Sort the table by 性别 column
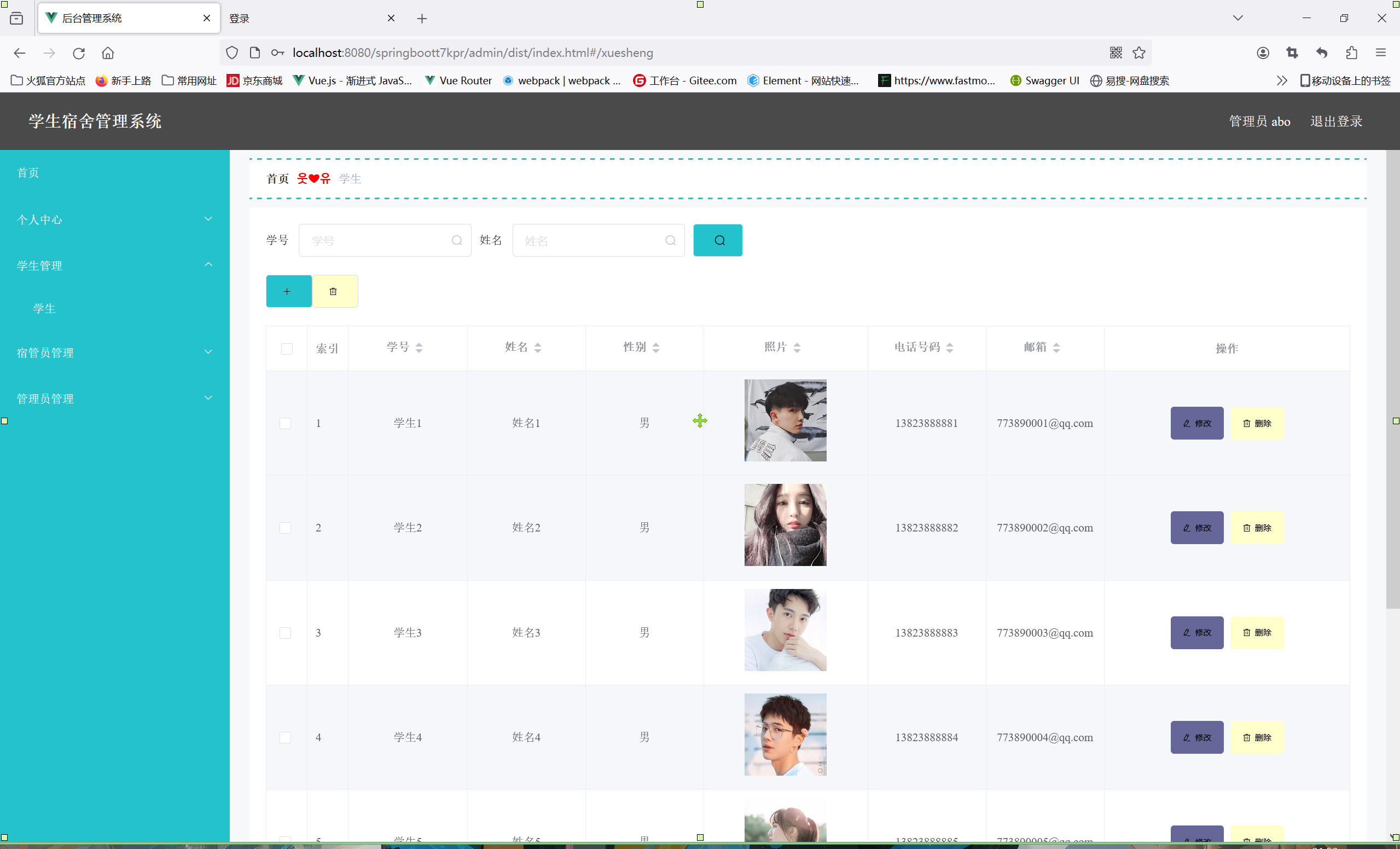 click(x=655, y=348)
